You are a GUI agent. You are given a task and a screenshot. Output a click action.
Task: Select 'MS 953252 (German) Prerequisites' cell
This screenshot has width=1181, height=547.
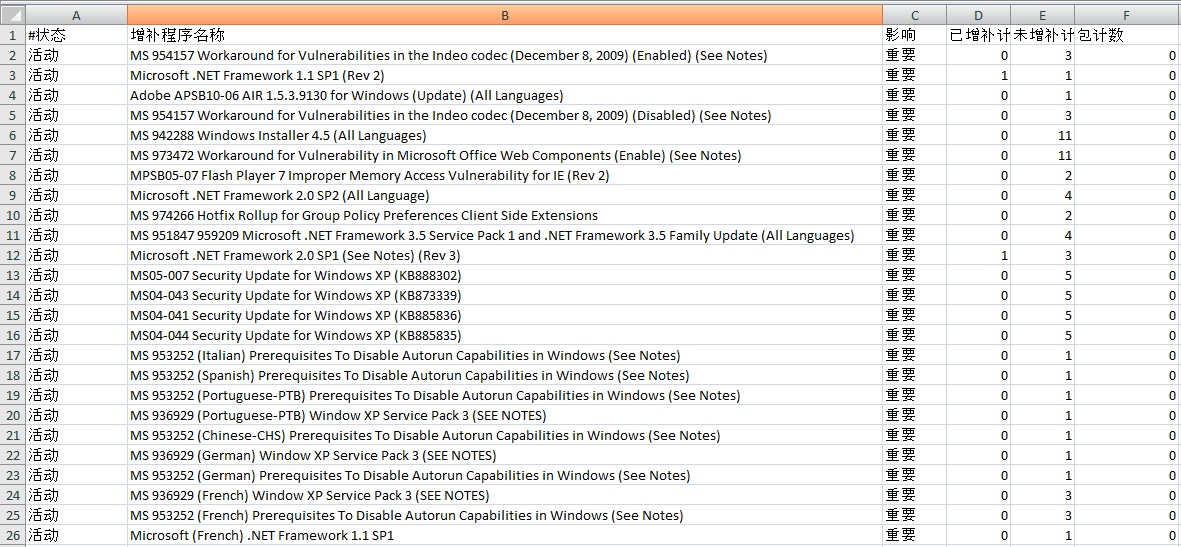click(x=505, y=475)
